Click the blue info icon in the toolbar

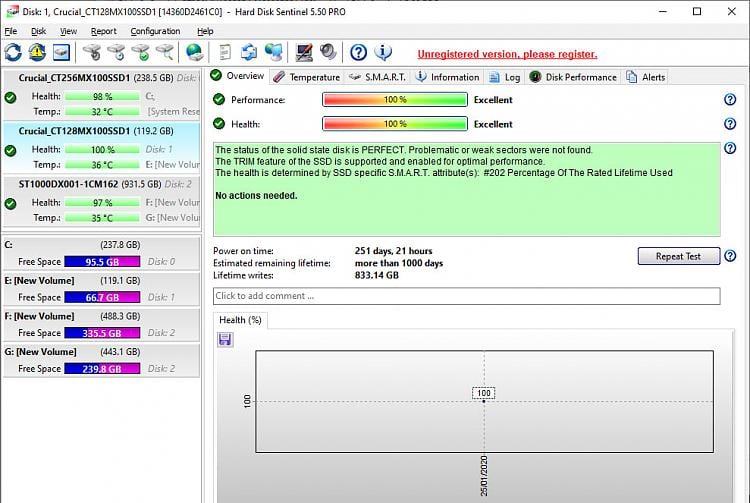(x=382, y=52)
